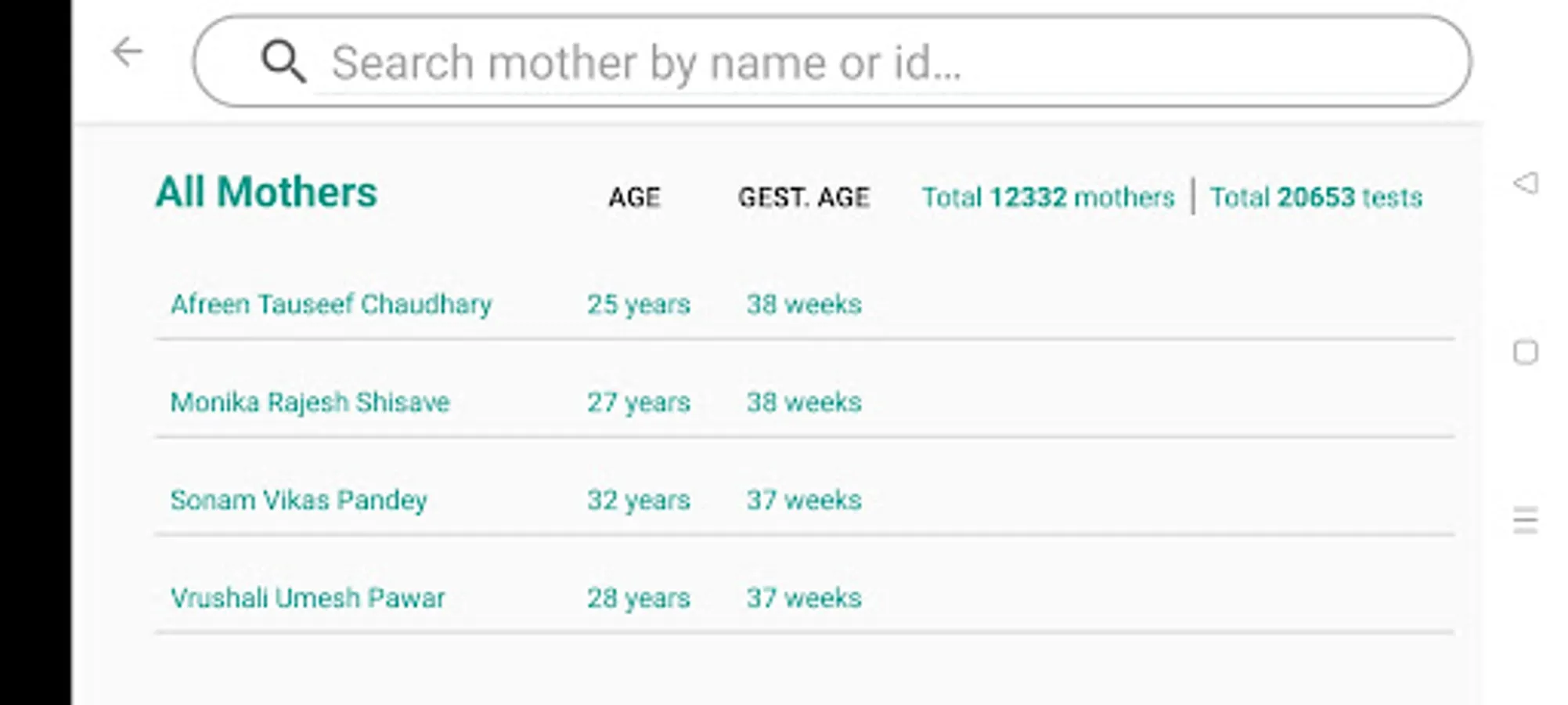Viewport: 1568px width, 705px height.
Task: Tap the Total 12332 mothers label
Action: click(1047, 197)
